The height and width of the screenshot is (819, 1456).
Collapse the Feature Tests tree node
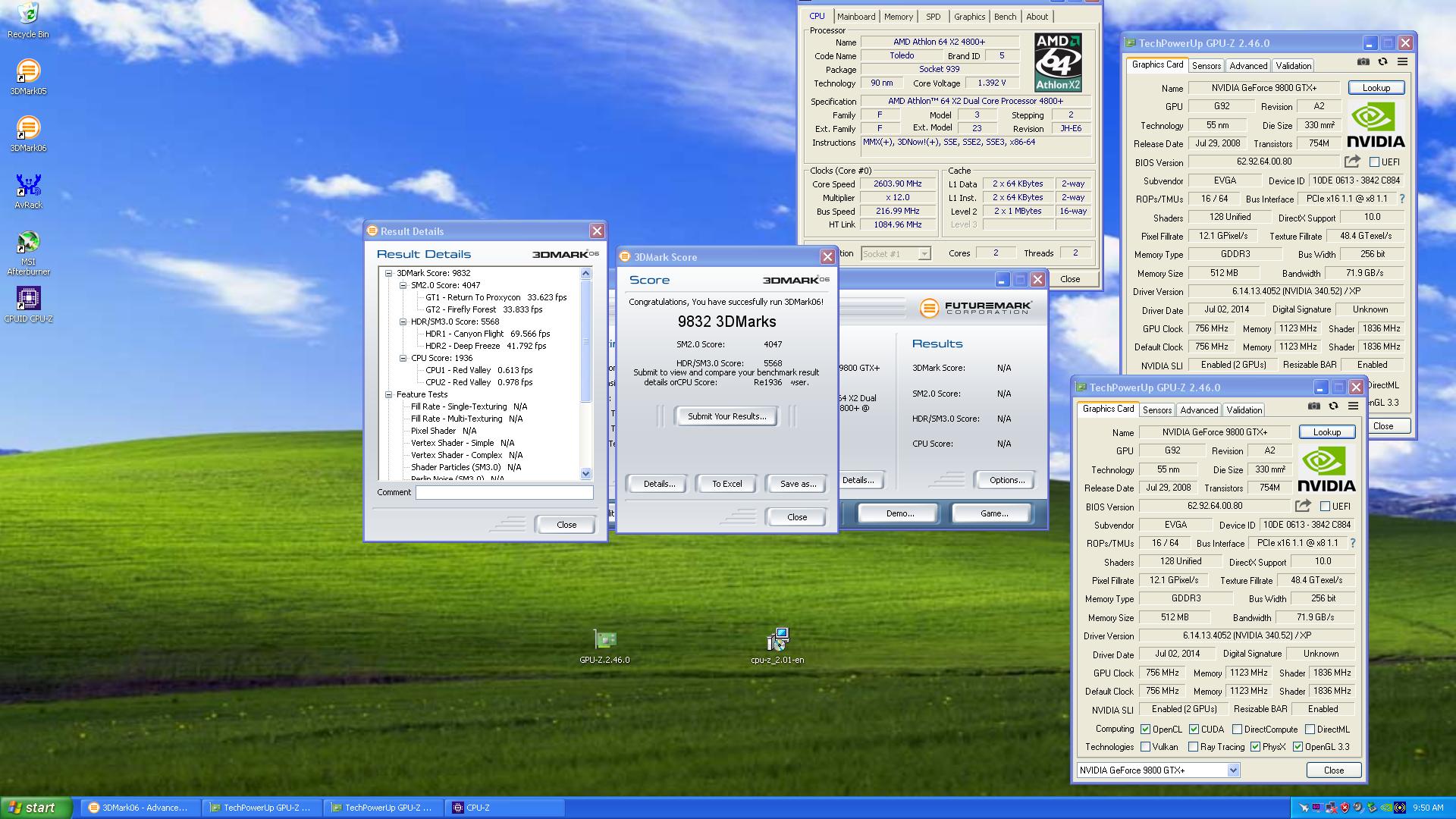[x=388, y=394]
